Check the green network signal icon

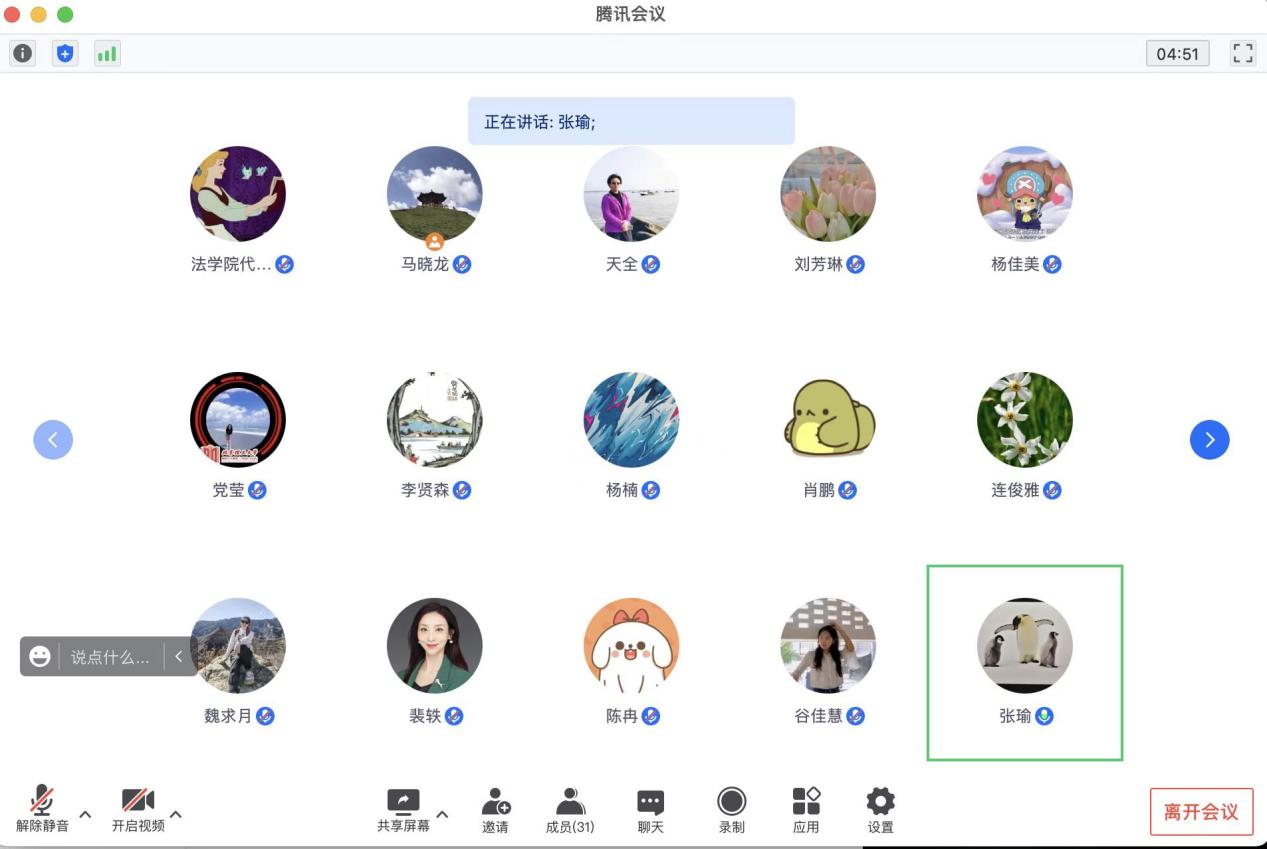pos(107,54)
